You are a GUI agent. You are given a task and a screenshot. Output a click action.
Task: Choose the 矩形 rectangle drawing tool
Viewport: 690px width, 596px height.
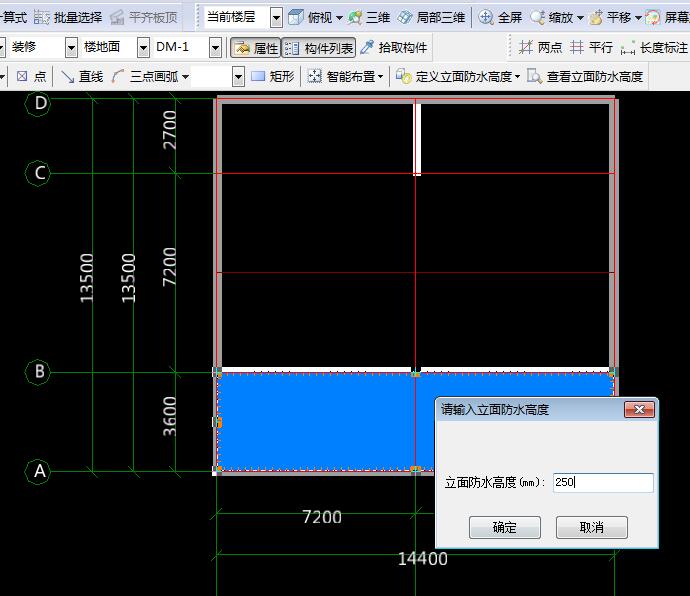(x=272, y=77)
